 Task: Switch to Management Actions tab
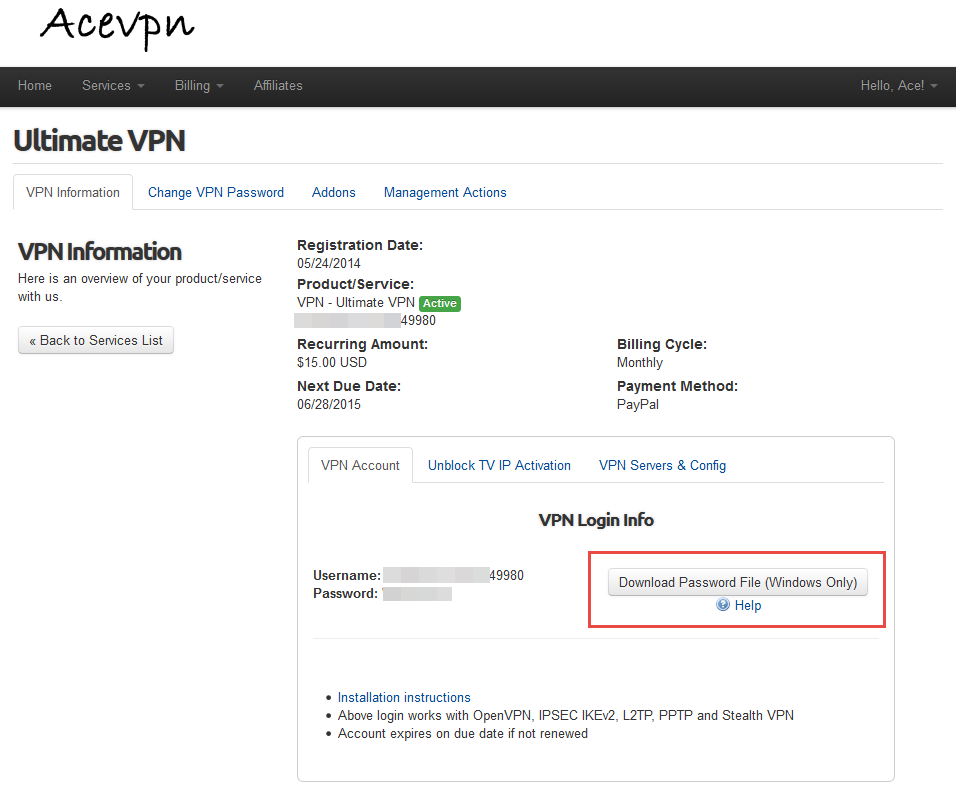click(x=445, y=193)
